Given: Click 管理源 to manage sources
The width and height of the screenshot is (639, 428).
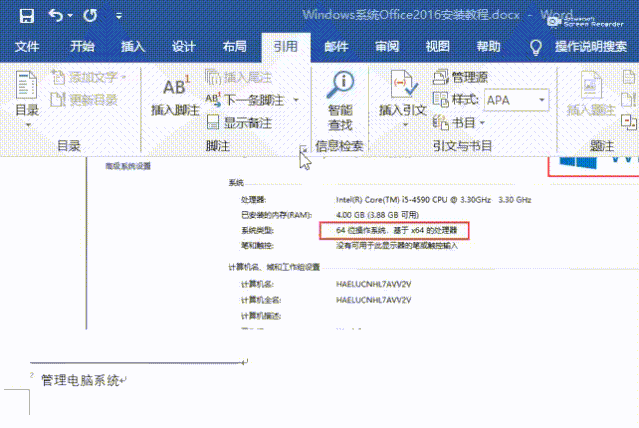Looking at the screenshot, I should (x=460, y=77).
